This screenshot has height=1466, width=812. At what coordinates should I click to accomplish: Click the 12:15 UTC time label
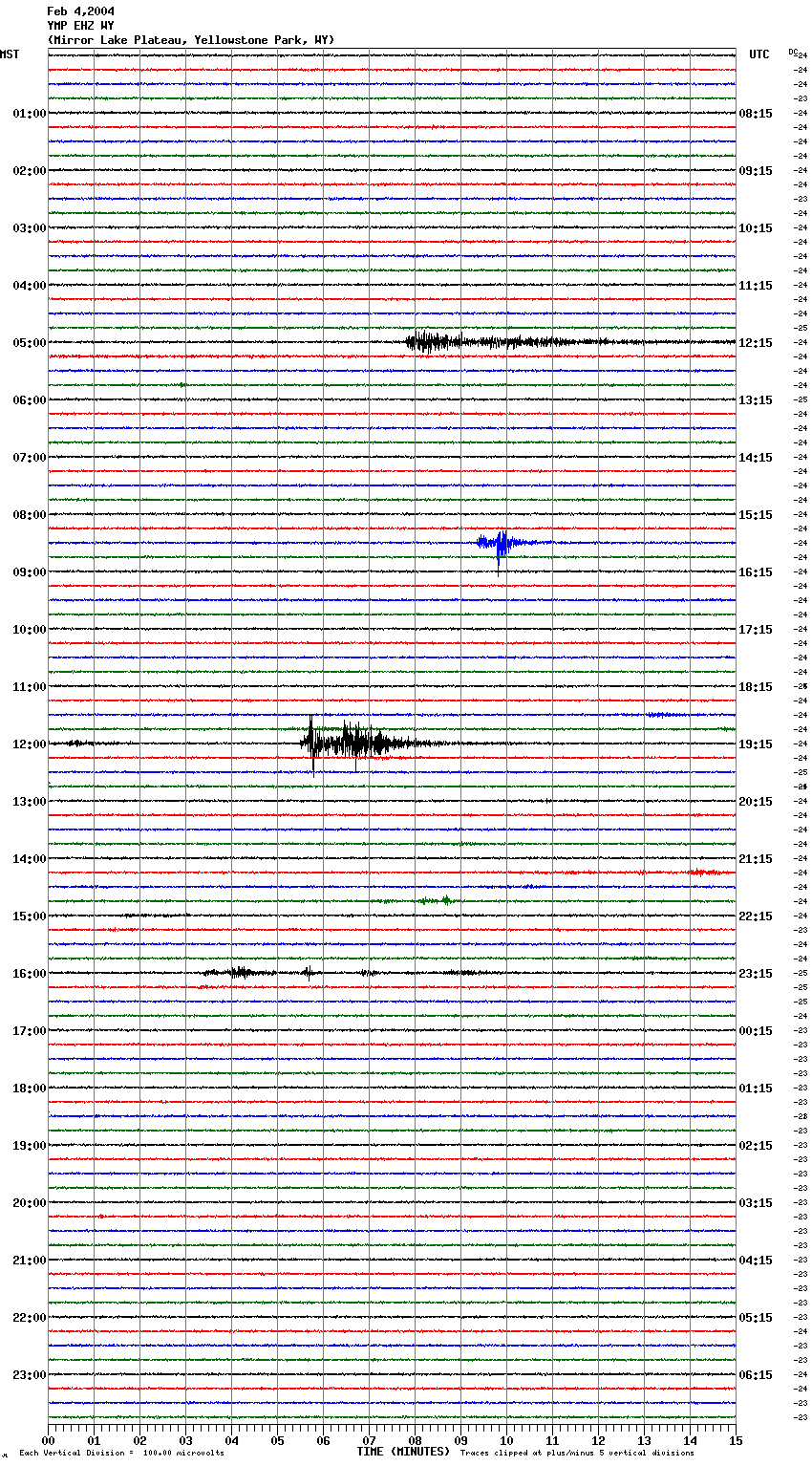click(756, 343)
